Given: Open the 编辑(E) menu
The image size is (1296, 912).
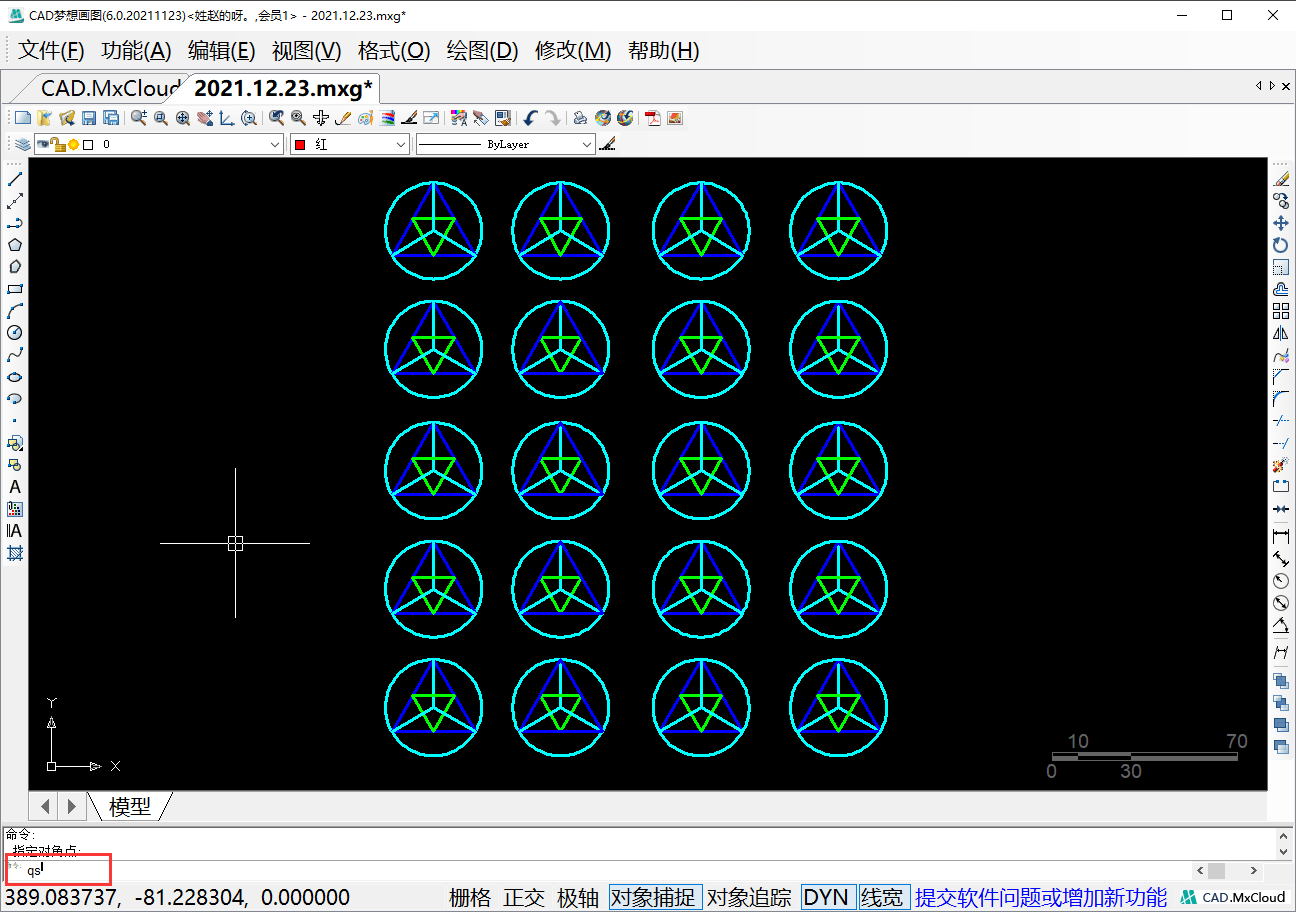Looking at the screenshot, I should pos(222,51).
